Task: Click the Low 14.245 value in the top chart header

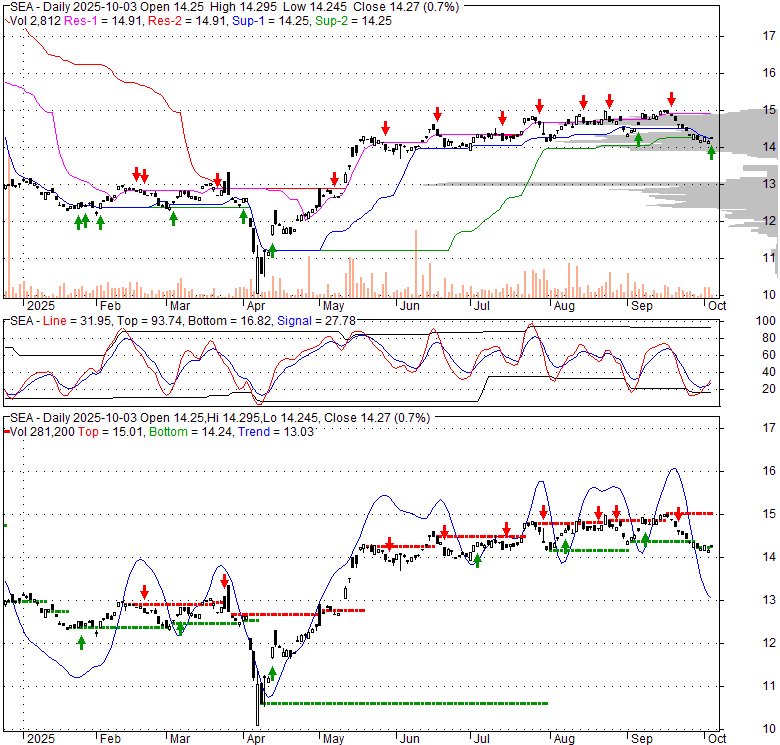Action: [x=316, y=7]
